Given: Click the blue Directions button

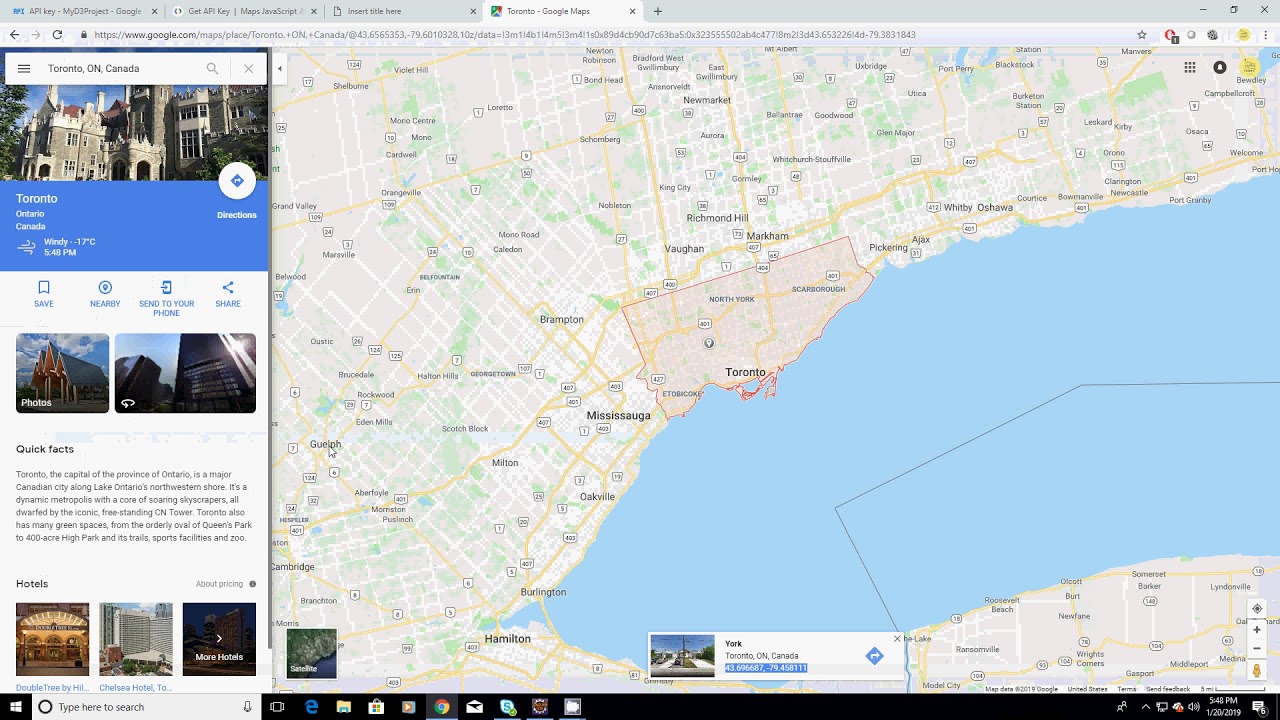Looking at the screenshot, I should (237, 181).
